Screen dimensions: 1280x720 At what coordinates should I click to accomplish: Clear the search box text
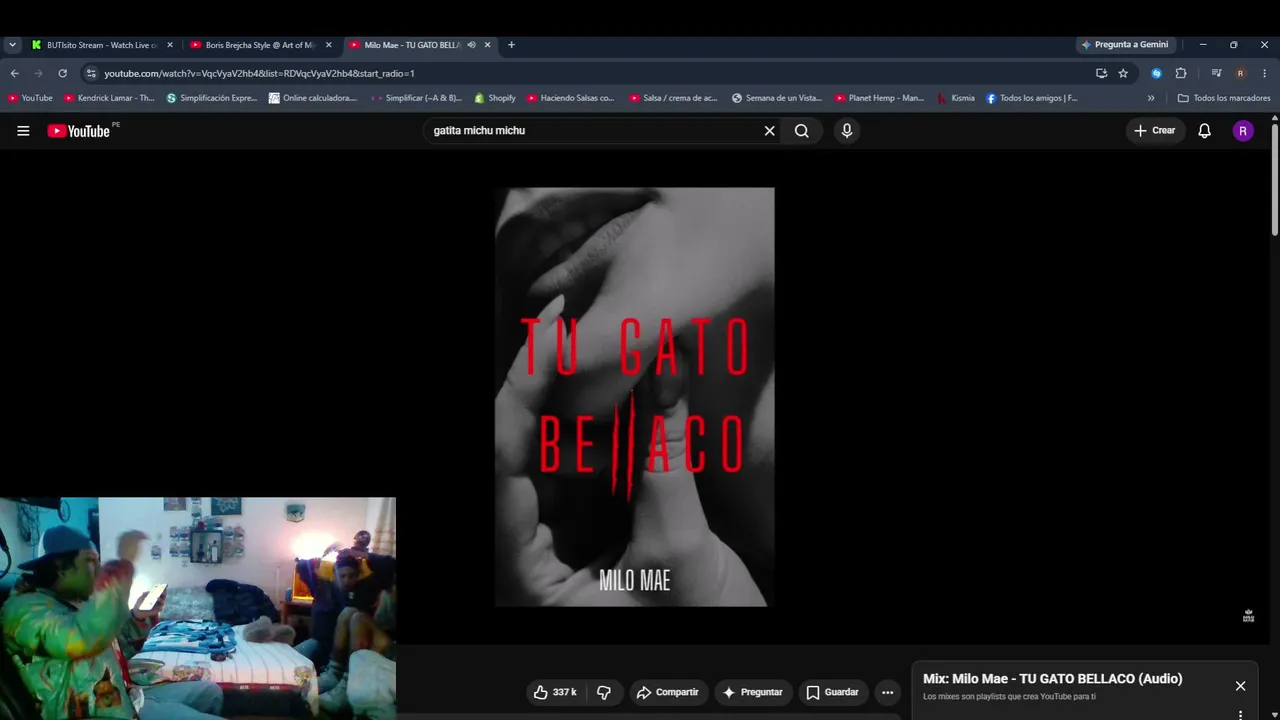(770, 131)
